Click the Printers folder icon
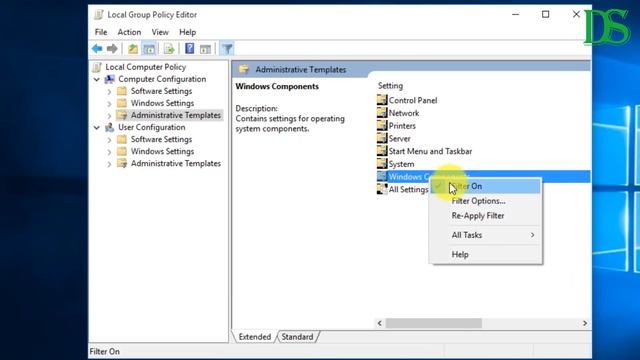 tap(382, 125)
